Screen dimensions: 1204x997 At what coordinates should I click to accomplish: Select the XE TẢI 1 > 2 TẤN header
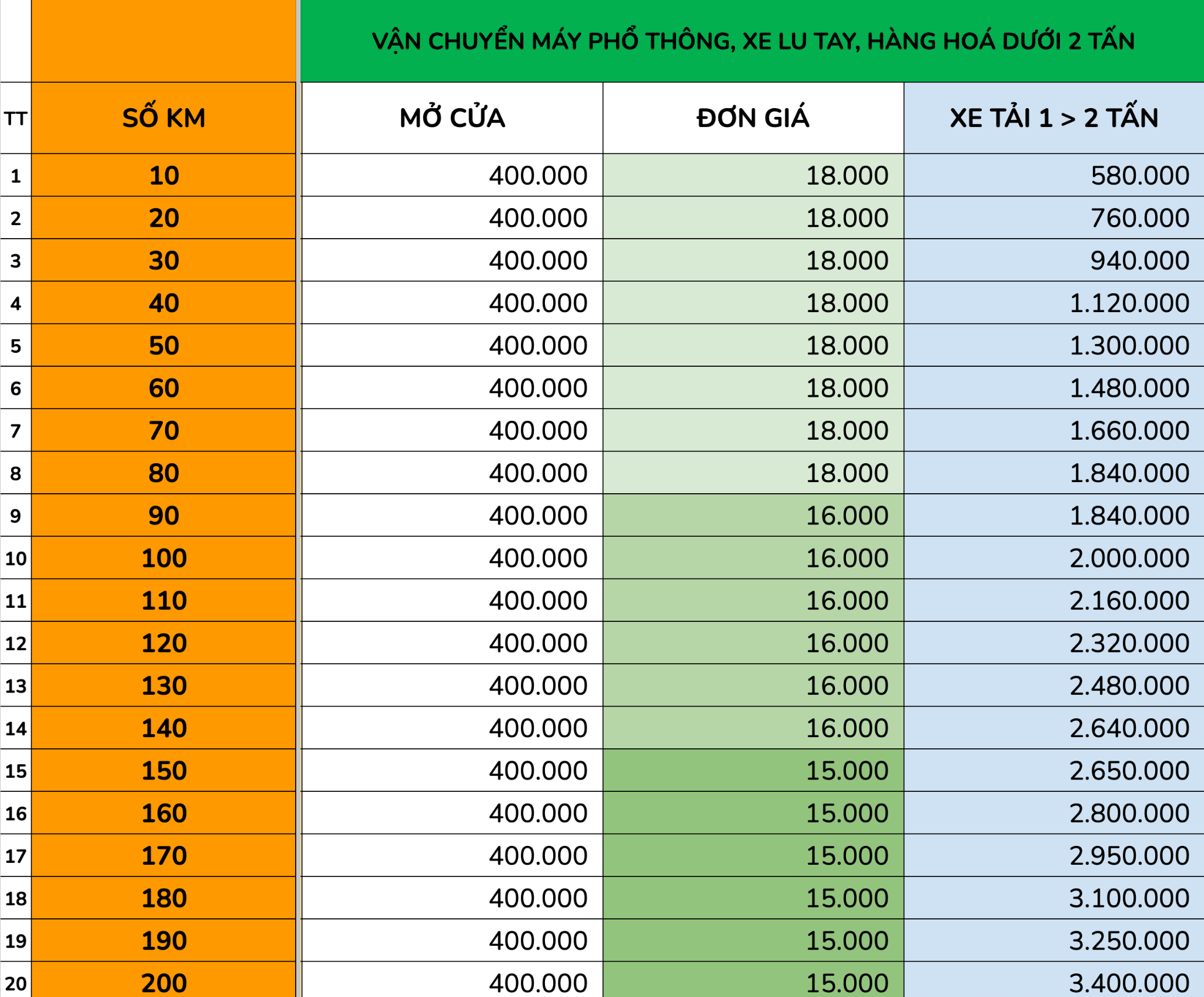point(1053,118)
